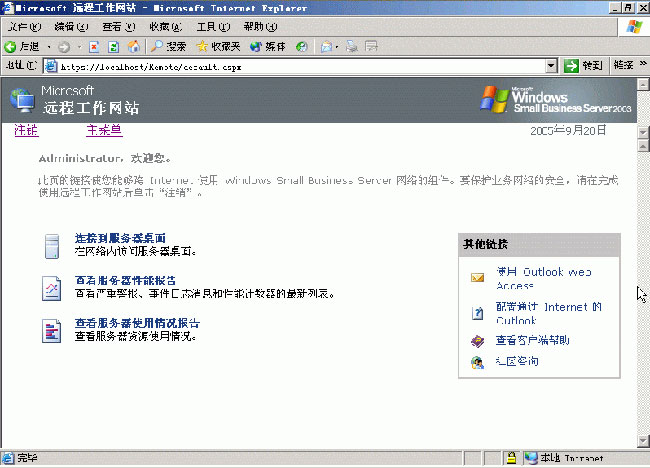The width and height of the screenshot is (650, 468).
Task: Click the date text 2005年9月20日
Action: 568,131
